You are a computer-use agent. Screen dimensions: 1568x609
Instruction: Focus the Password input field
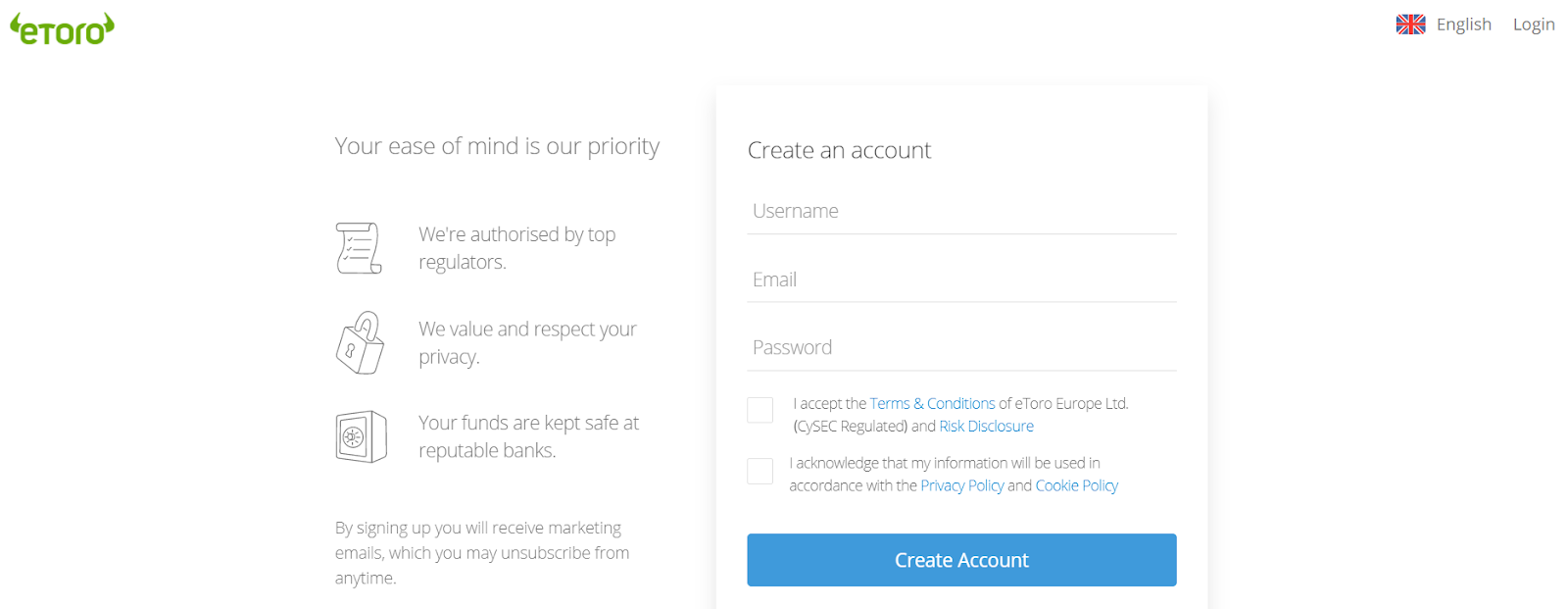pos(961,347)
